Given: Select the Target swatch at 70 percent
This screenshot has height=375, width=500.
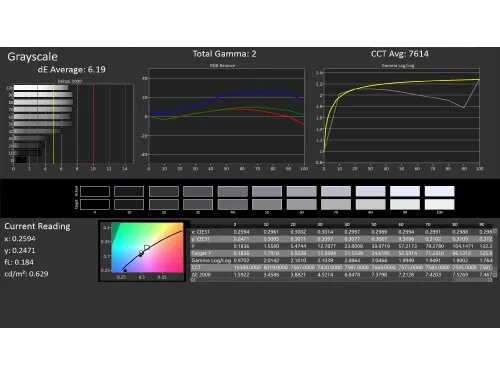Looking at the screenshot, I should coord(336,204).
